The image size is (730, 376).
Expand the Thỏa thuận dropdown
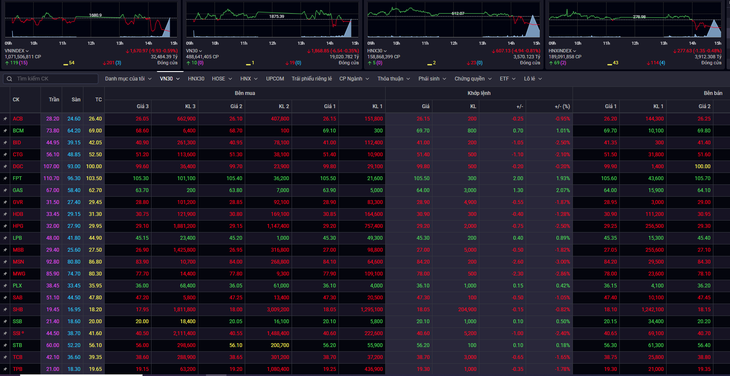tap(393, 79)
